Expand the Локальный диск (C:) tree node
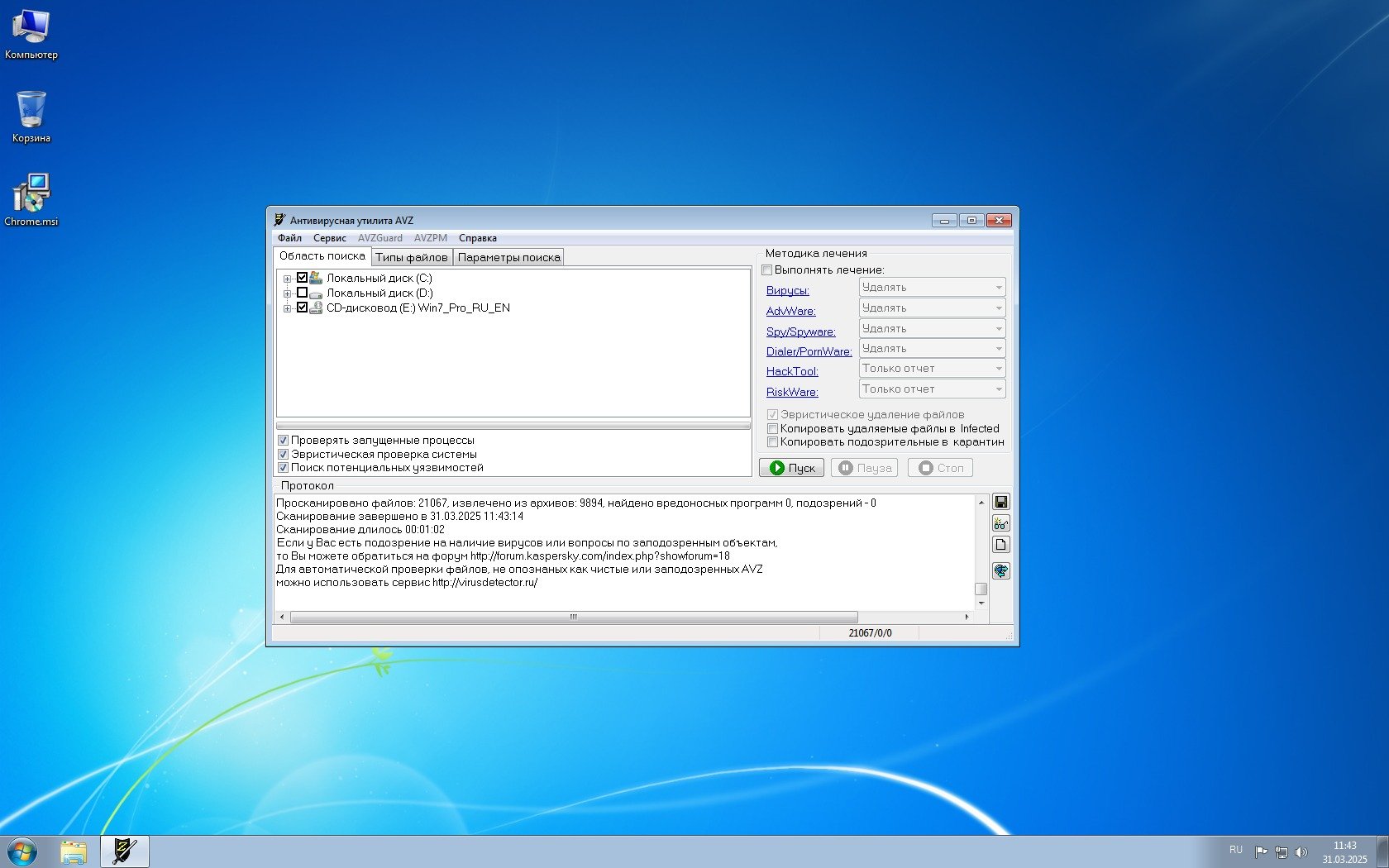 click(x=287, y=279)
